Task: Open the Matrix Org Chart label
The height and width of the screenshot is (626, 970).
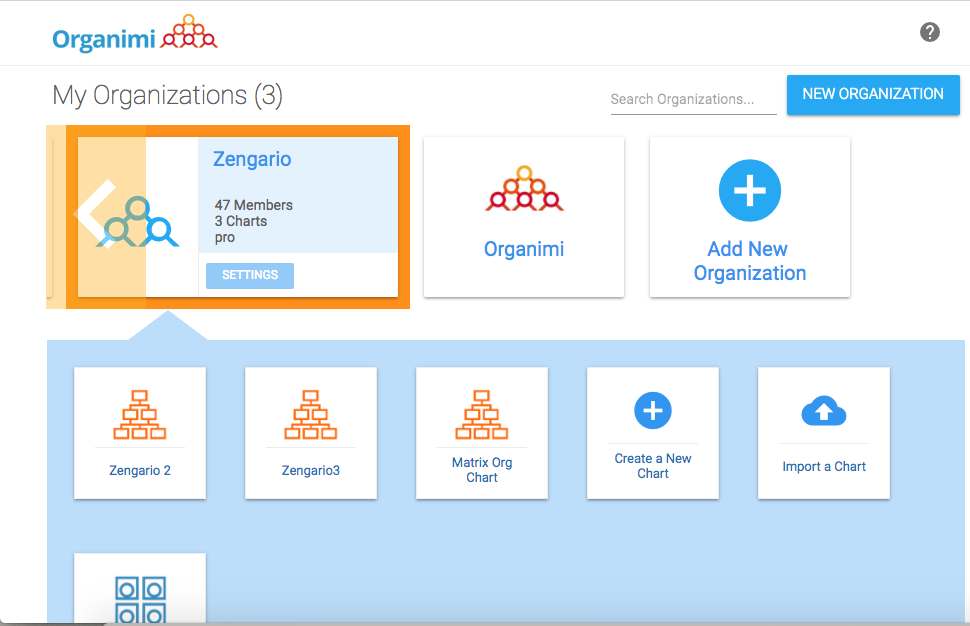Action: [x=482, y=470]
